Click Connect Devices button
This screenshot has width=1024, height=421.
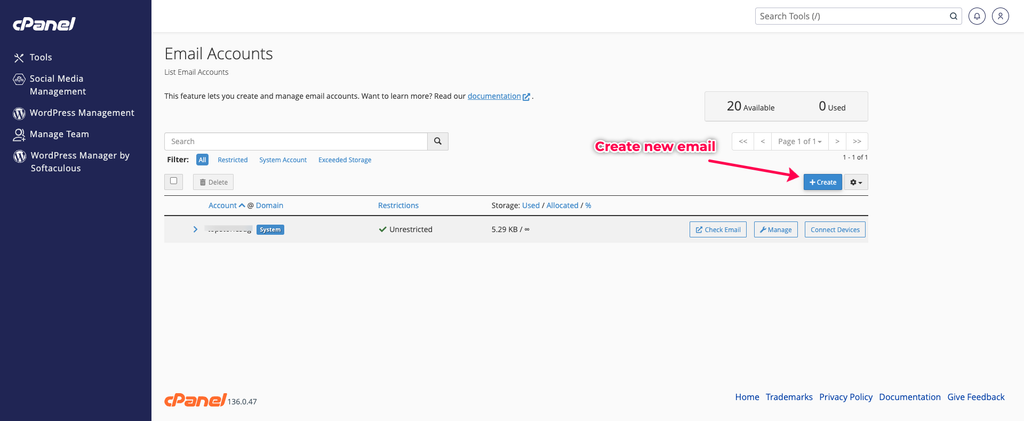[x=835, y=230]
